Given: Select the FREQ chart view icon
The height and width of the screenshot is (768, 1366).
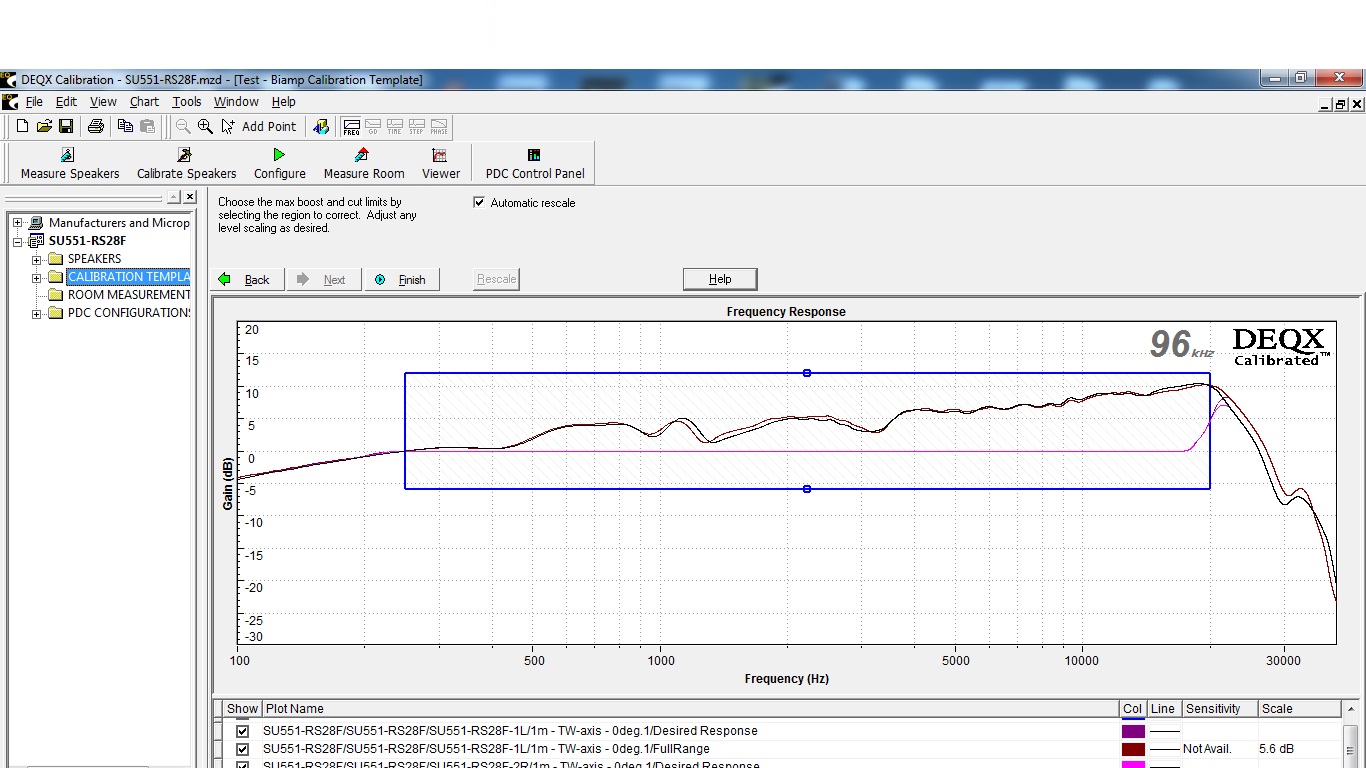Looking at the screenshot, I should 352,127.
